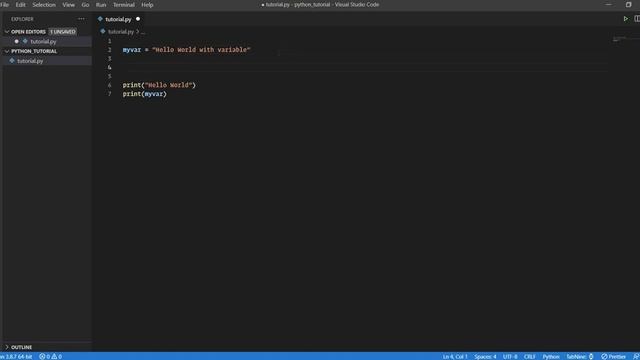Click tutorial.py in the breadcrumb

tap(121, 31)
